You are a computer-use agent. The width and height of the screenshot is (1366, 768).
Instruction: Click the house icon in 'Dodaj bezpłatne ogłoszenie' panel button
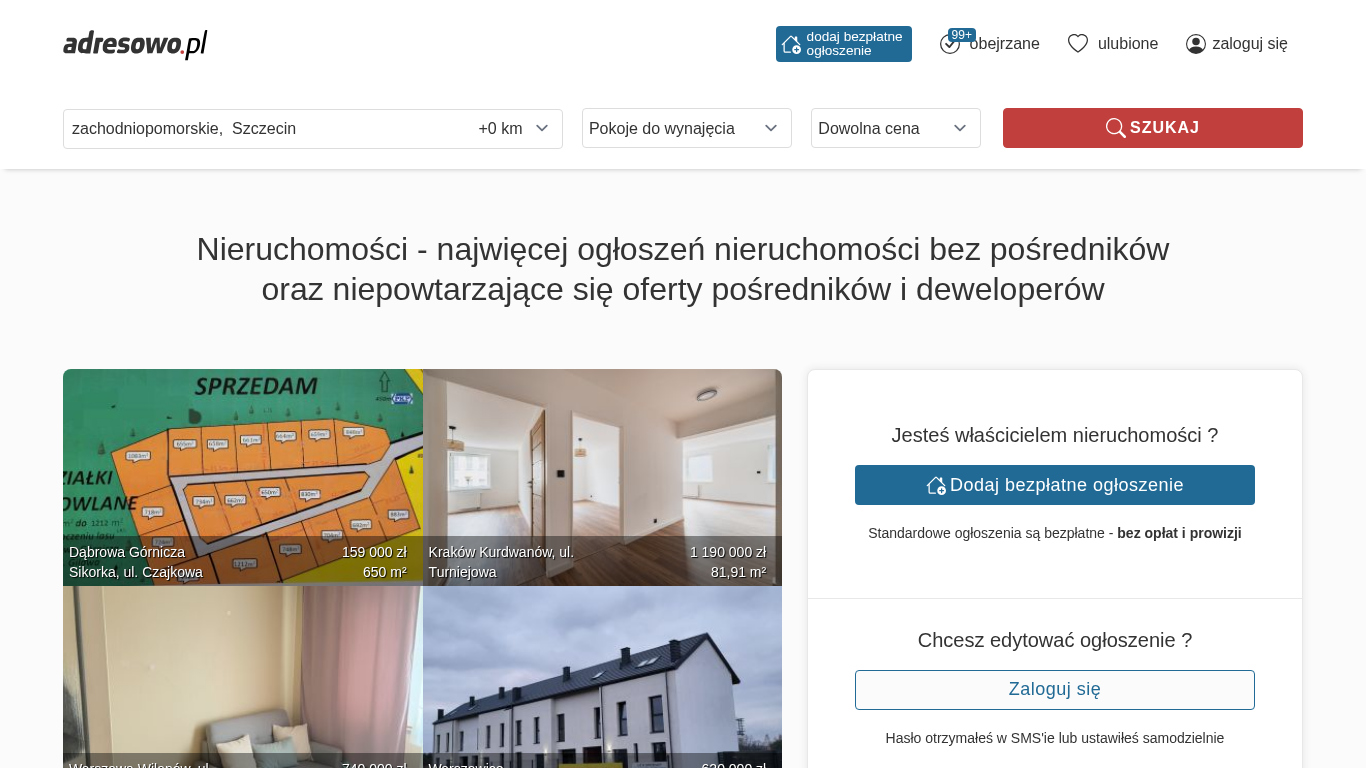[x=936, y=485]
